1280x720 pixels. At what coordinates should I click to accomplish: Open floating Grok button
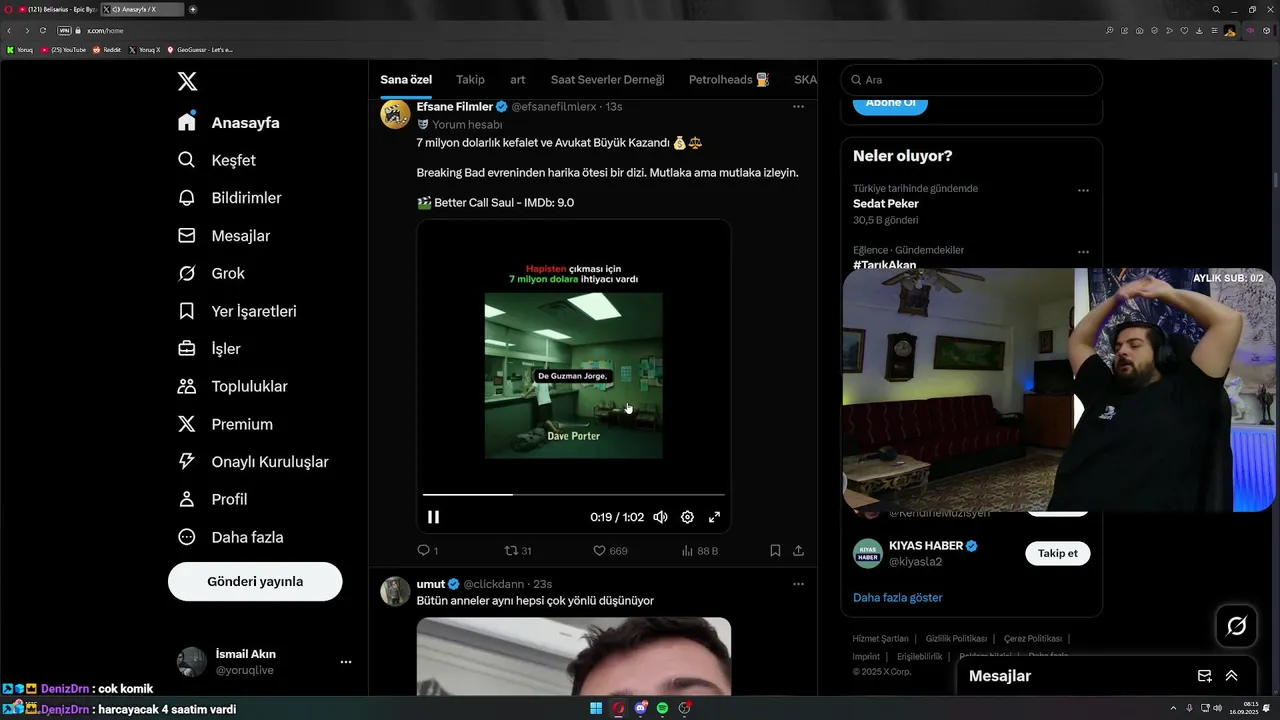pyautogui.click(x=1237, y=627)
